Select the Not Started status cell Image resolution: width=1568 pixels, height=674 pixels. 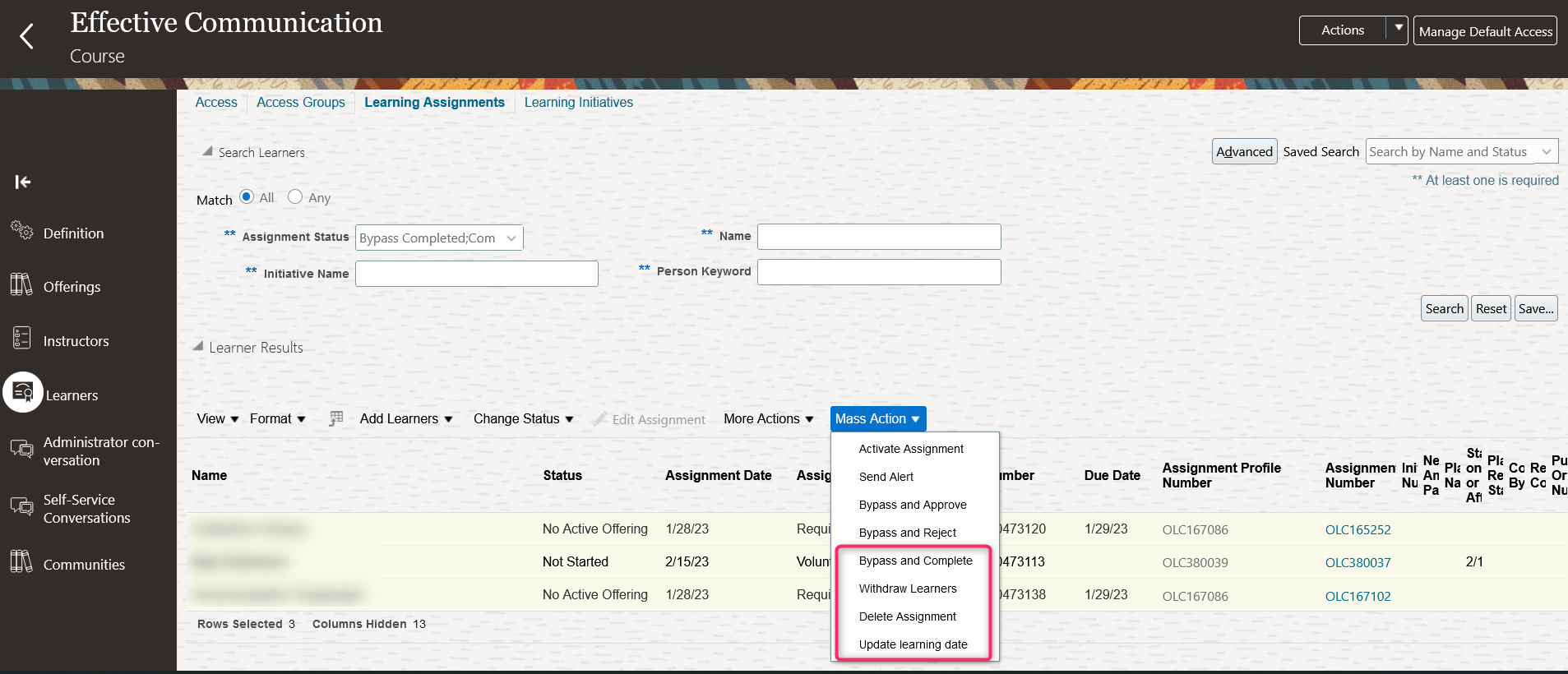(576, 561)
